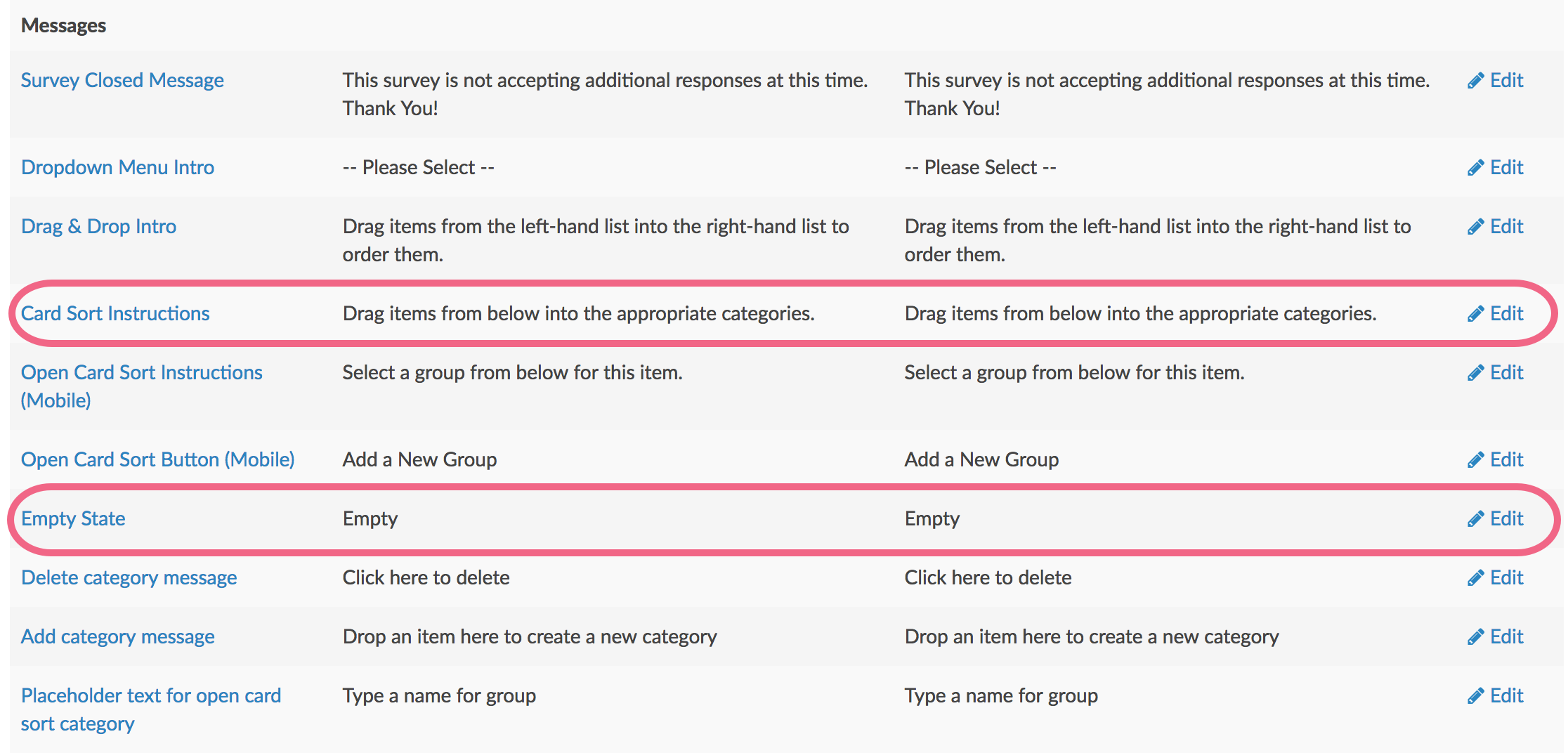Open Open Card Sort Instructions (Mobile) link
The width and height of the screenshot is (1568, 753).
(x=141, y=386)
